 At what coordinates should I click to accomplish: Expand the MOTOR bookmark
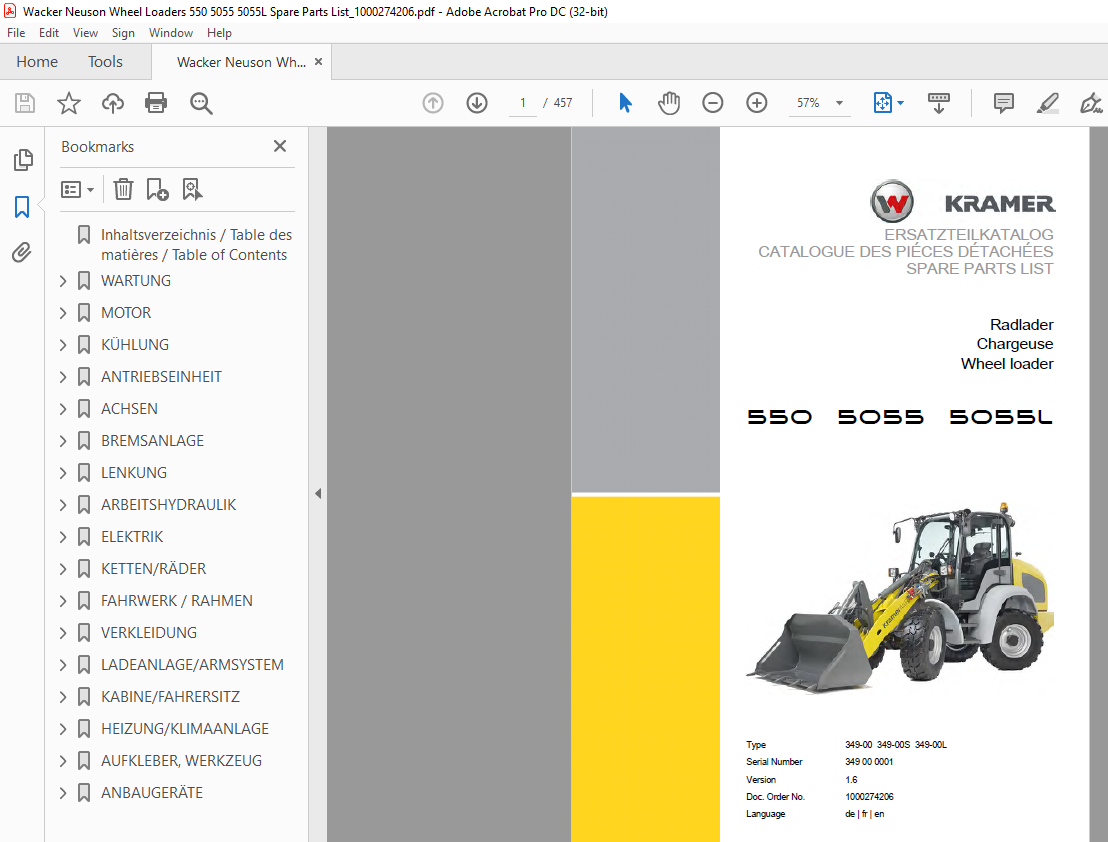pyautogui.click(x=63, y=313)
